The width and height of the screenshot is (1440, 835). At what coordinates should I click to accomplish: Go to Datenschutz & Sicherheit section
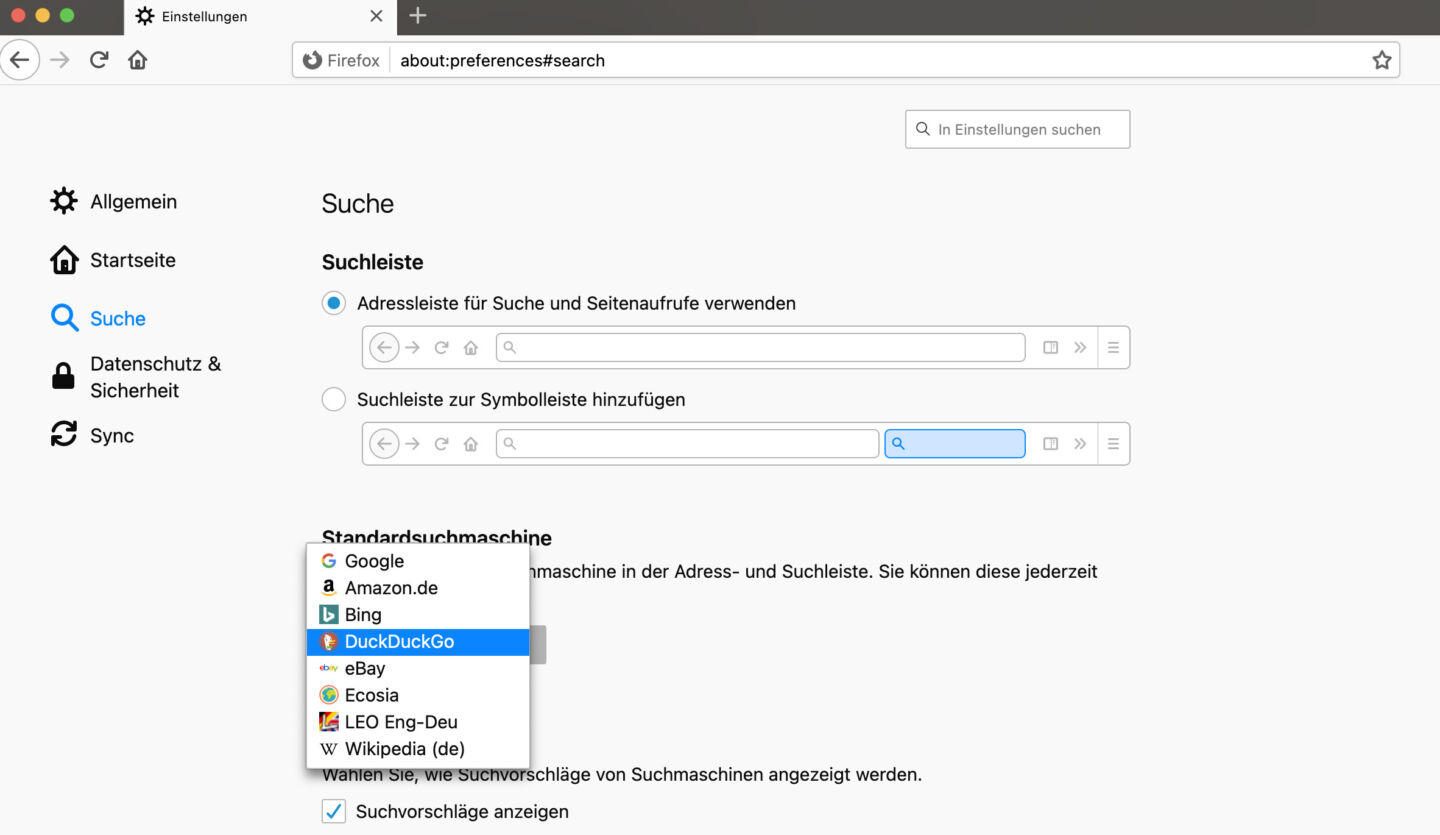coord(154,377)
